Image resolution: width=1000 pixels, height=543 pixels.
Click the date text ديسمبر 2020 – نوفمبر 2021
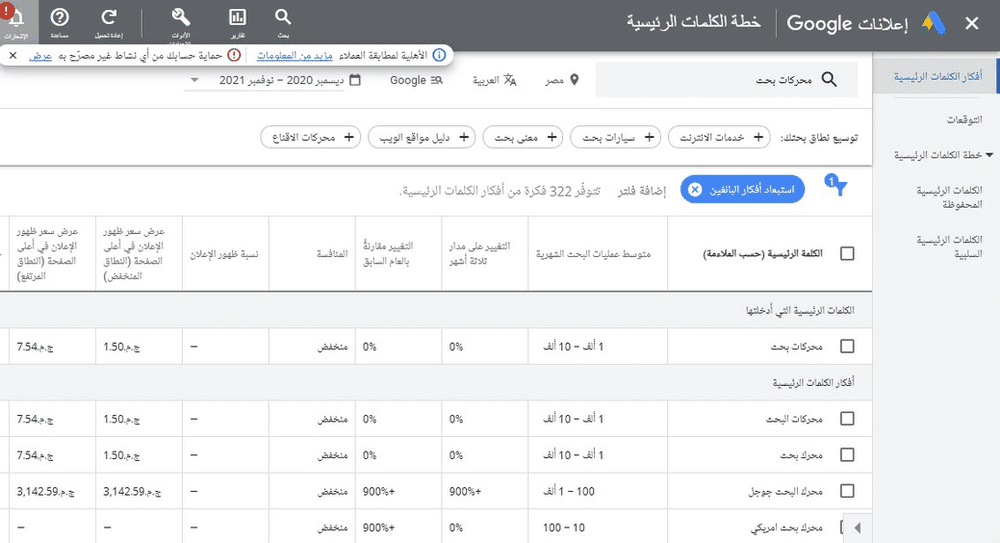coord(281,80)
